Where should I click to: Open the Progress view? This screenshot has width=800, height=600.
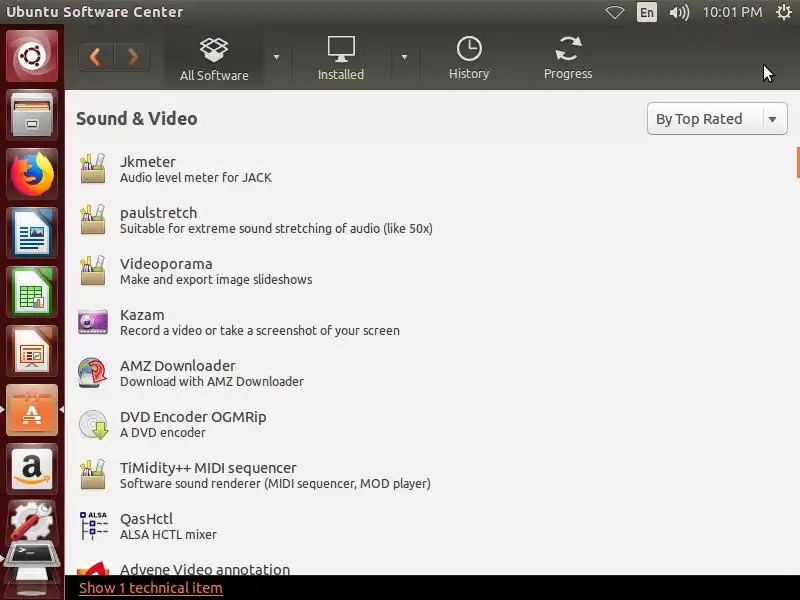click(568, 59)
